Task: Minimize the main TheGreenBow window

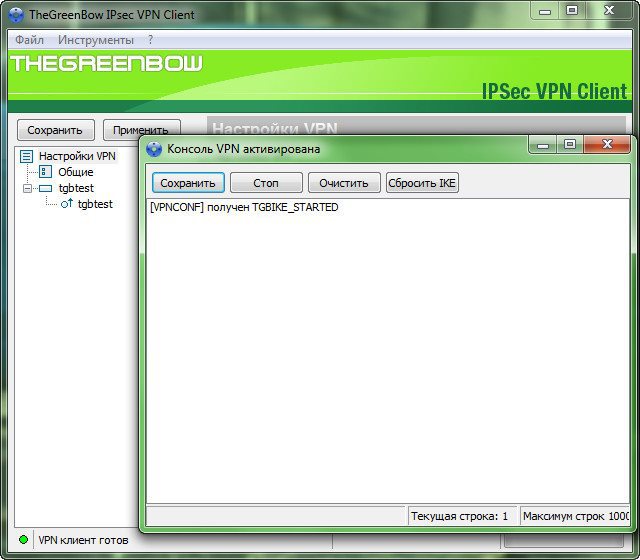Action: (x=544, y=11)
